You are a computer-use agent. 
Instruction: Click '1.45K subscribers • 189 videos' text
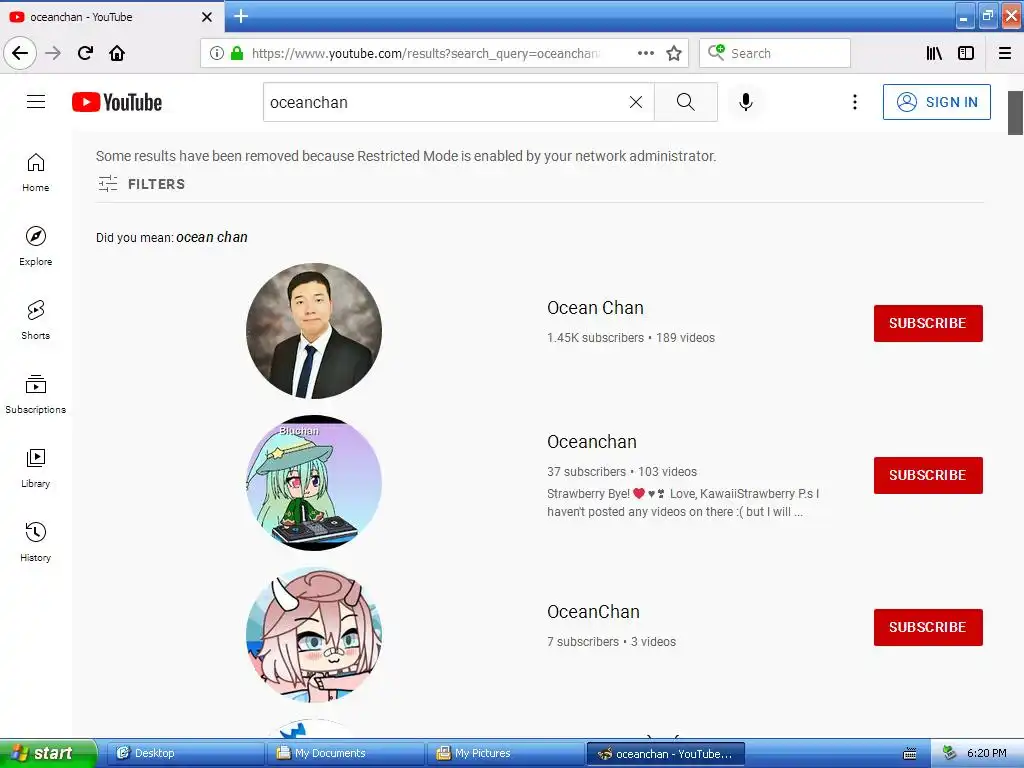(x=631, y=338)
